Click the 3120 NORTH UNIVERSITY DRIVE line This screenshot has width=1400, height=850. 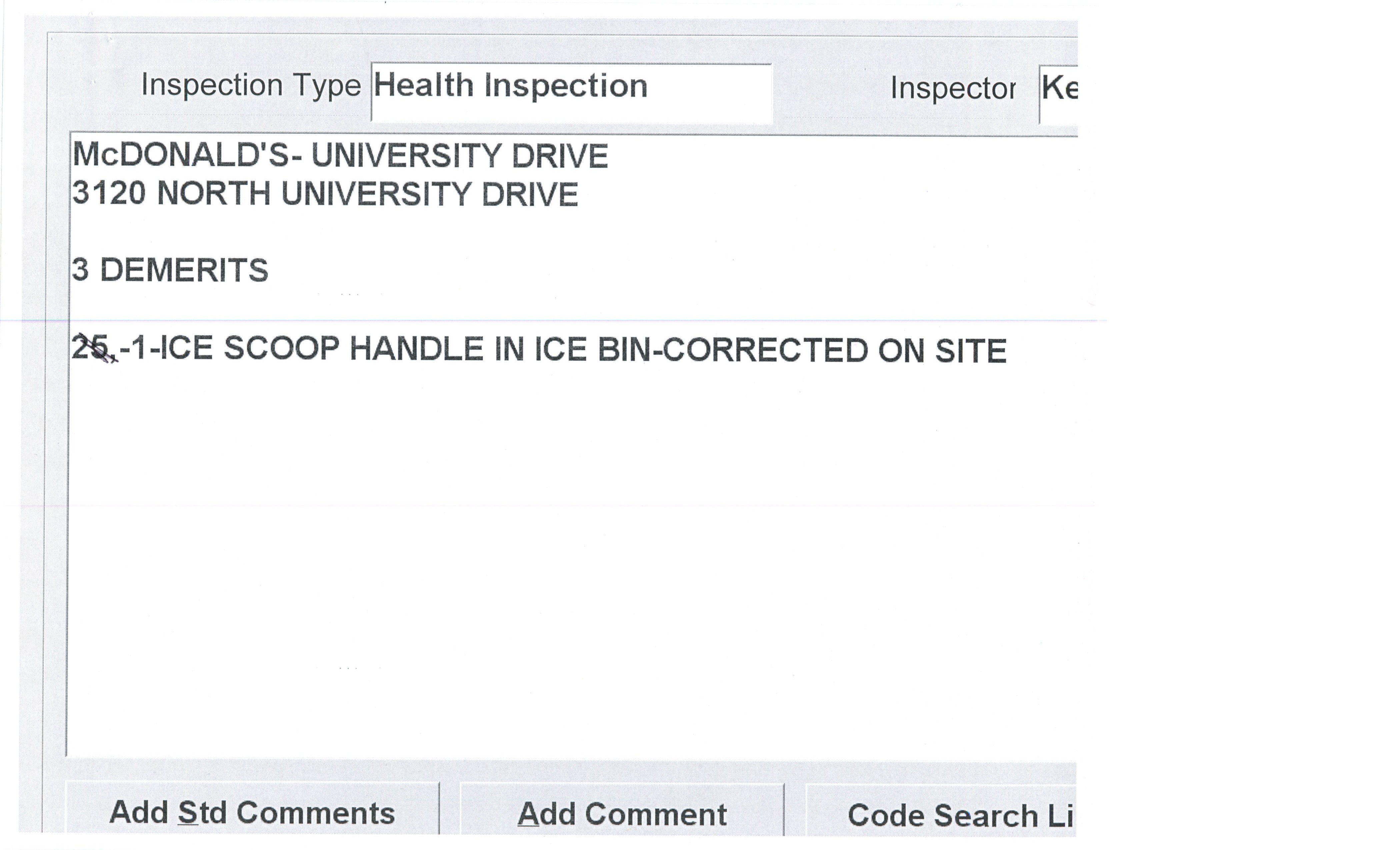point(325,194)
